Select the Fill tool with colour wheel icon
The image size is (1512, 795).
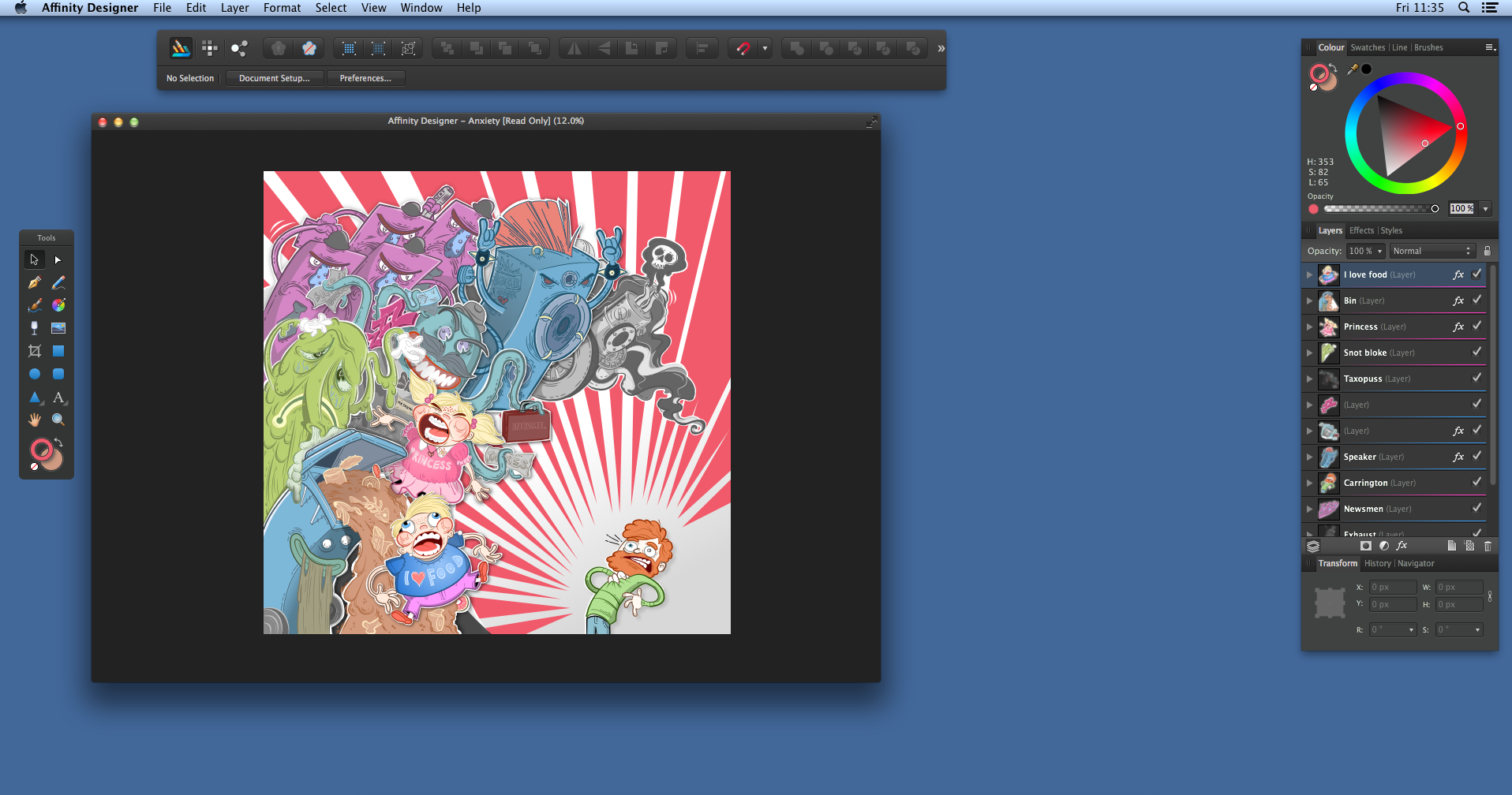click(58, 305)
